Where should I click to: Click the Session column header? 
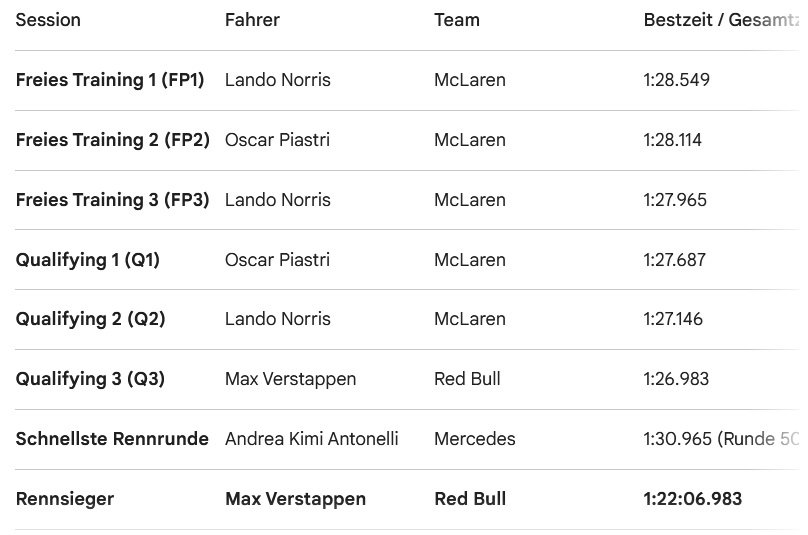(48, 20)
